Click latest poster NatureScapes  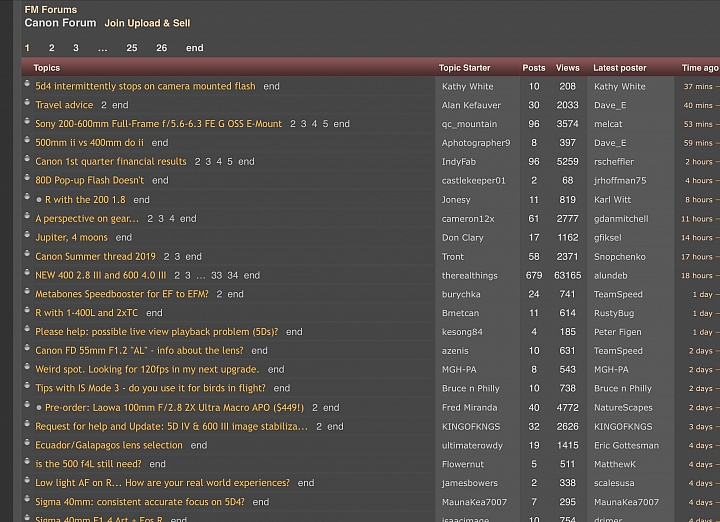[x=623, y=408]
